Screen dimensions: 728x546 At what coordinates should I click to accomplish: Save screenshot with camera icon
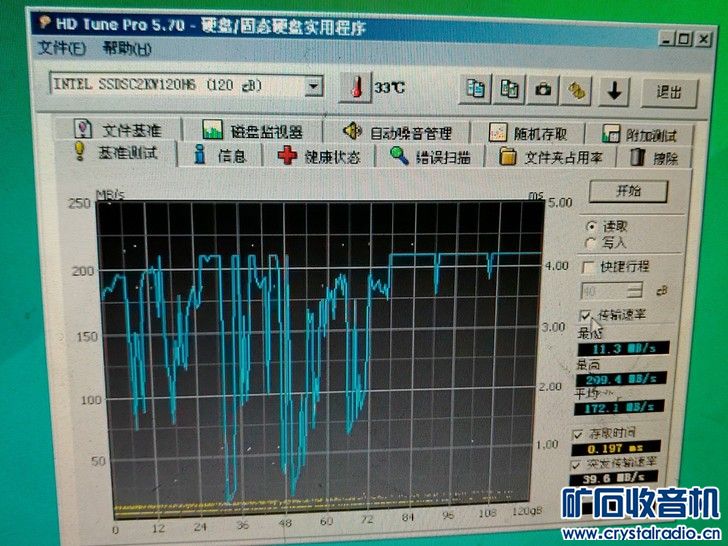[x=543, y=90]
